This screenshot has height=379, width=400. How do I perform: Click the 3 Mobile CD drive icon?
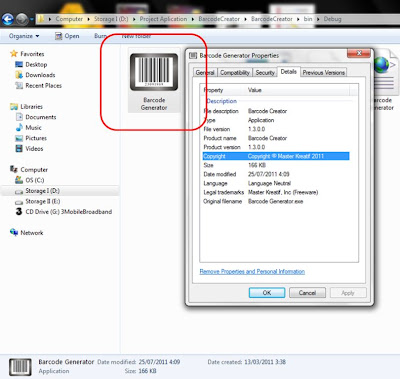pos(19,211)
